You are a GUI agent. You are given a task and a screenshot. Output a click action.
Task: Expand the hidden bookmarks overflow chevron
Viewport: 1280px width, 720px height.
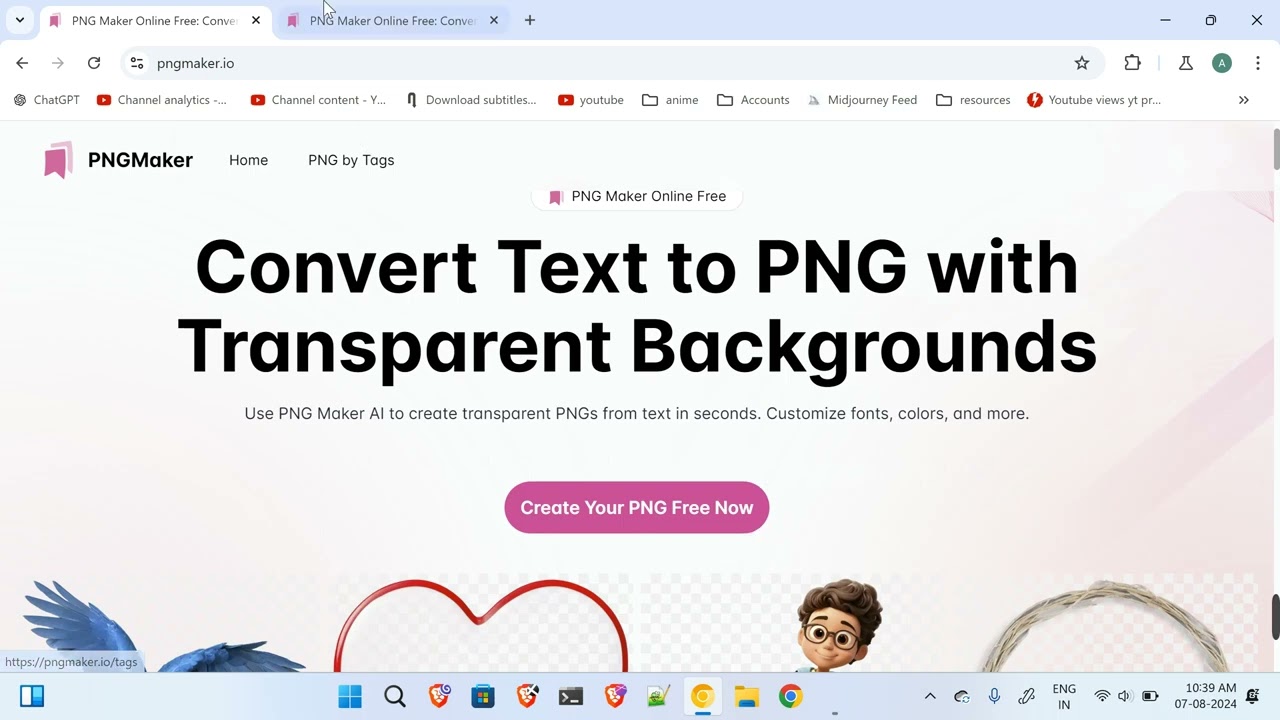tap(1244, 99)
